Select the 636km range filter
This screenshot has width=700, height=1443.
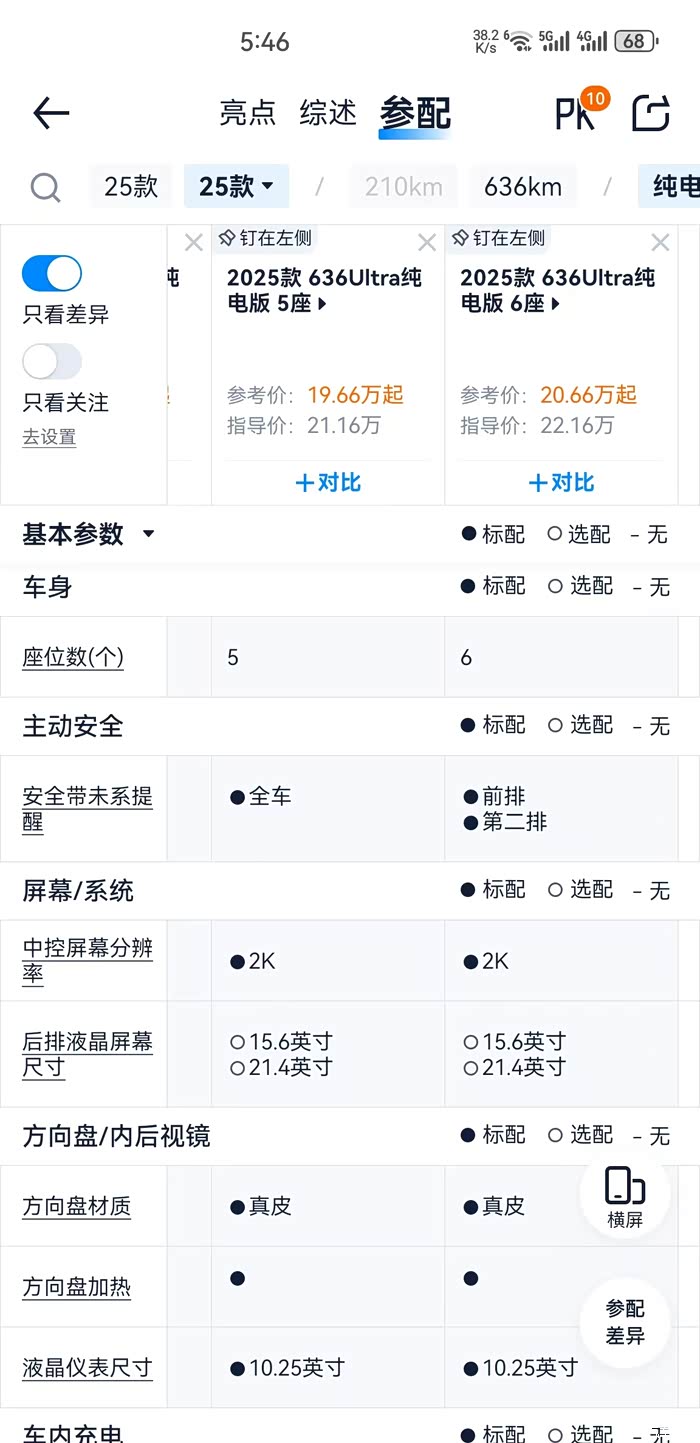tap(523, 187)
